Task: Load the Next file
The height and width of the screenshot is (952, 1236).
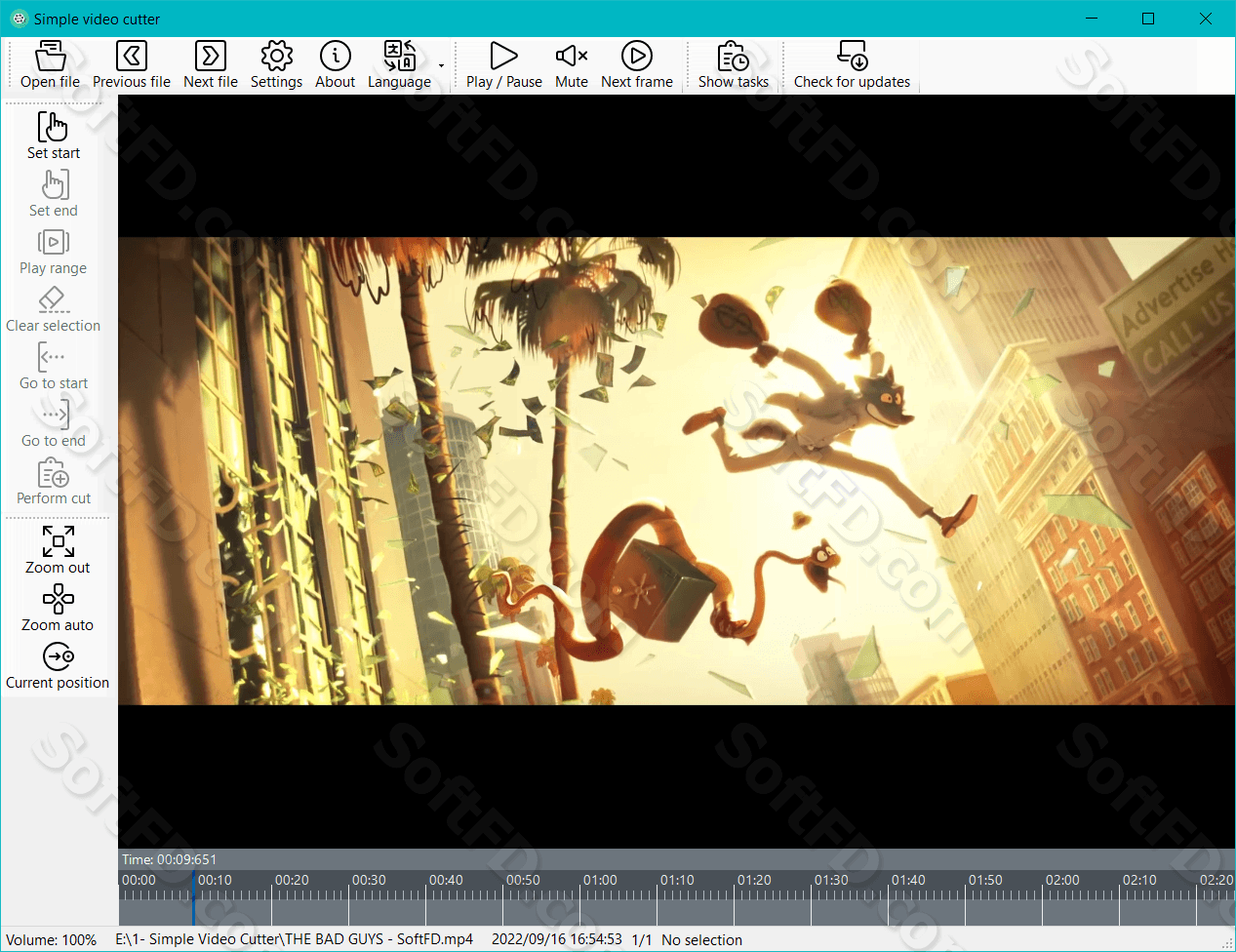Action: point(211,65)
